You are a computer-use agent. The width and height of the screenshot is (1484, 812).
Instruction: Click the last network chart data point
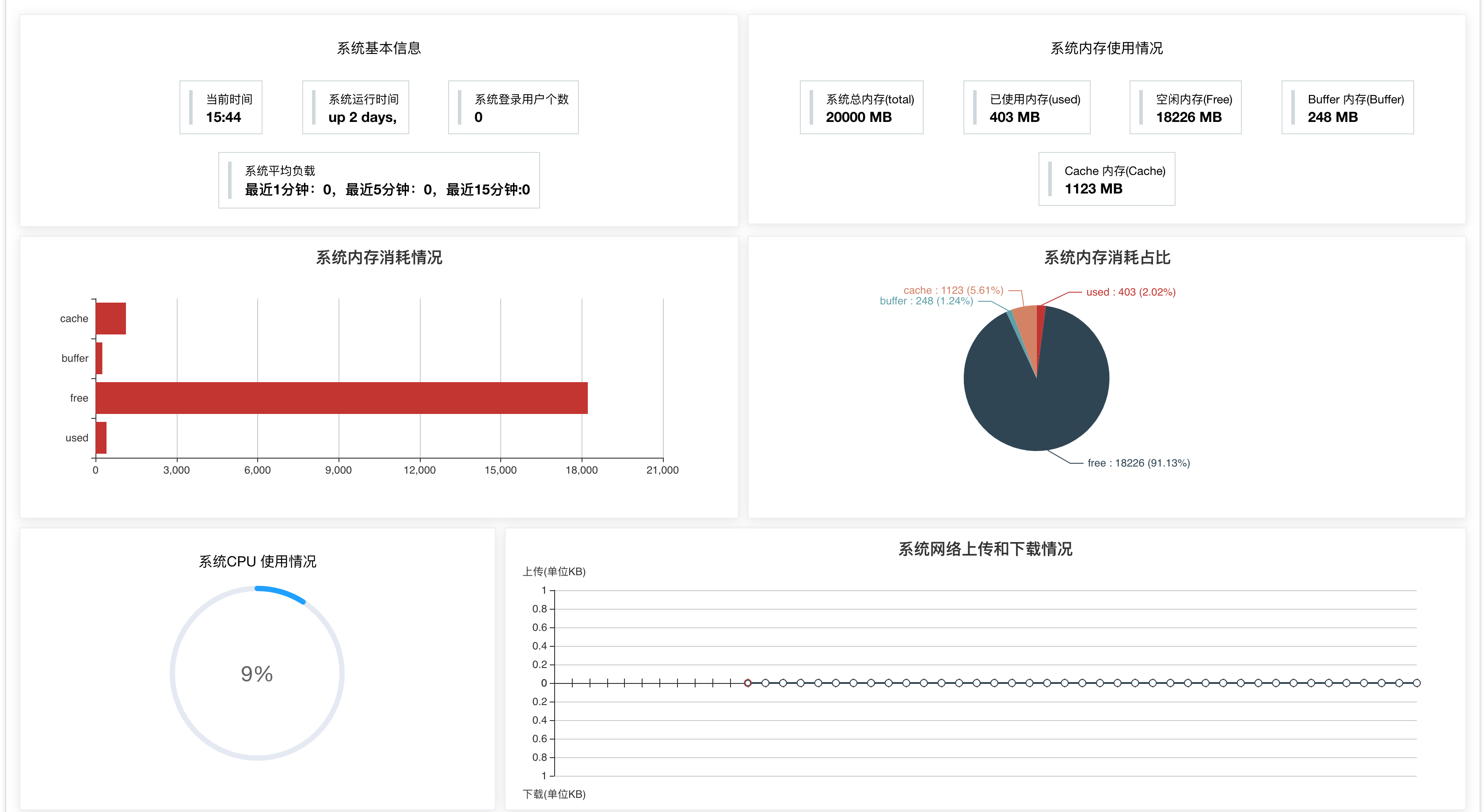point(1416,683)
